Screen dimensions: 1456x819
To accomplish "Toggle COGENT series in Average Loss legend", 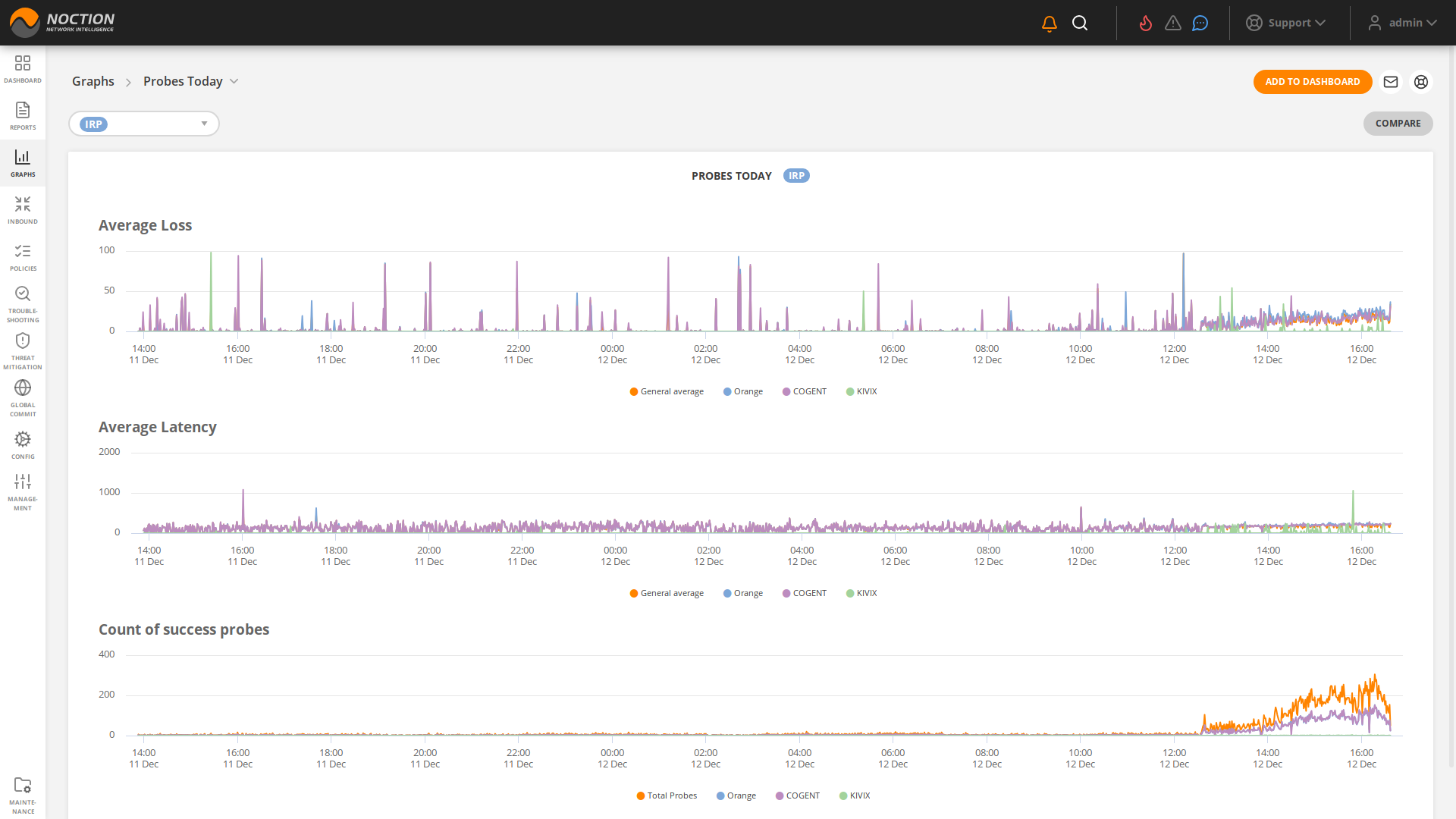I will pyautogui.click(x=804, y=392).
